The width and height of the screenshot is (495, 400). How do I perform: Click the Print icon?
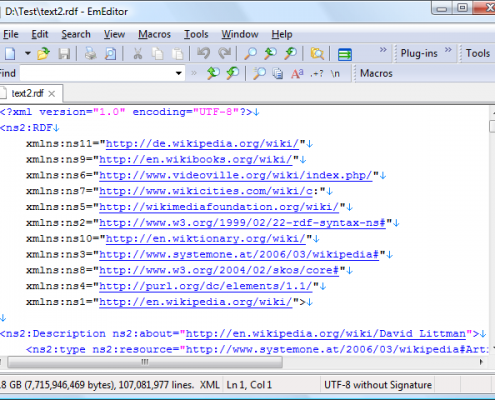pyautogui.click(x=90, y=53)
